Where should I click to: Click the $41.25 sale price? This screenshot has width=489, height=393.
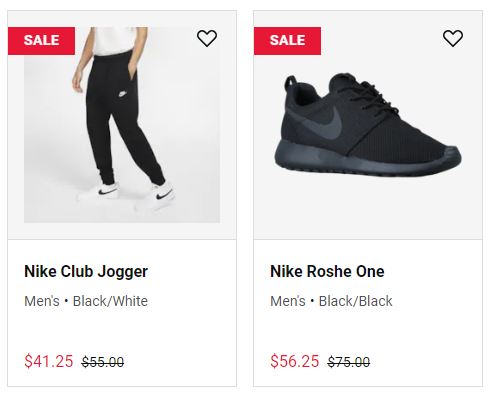coord(49,361)
